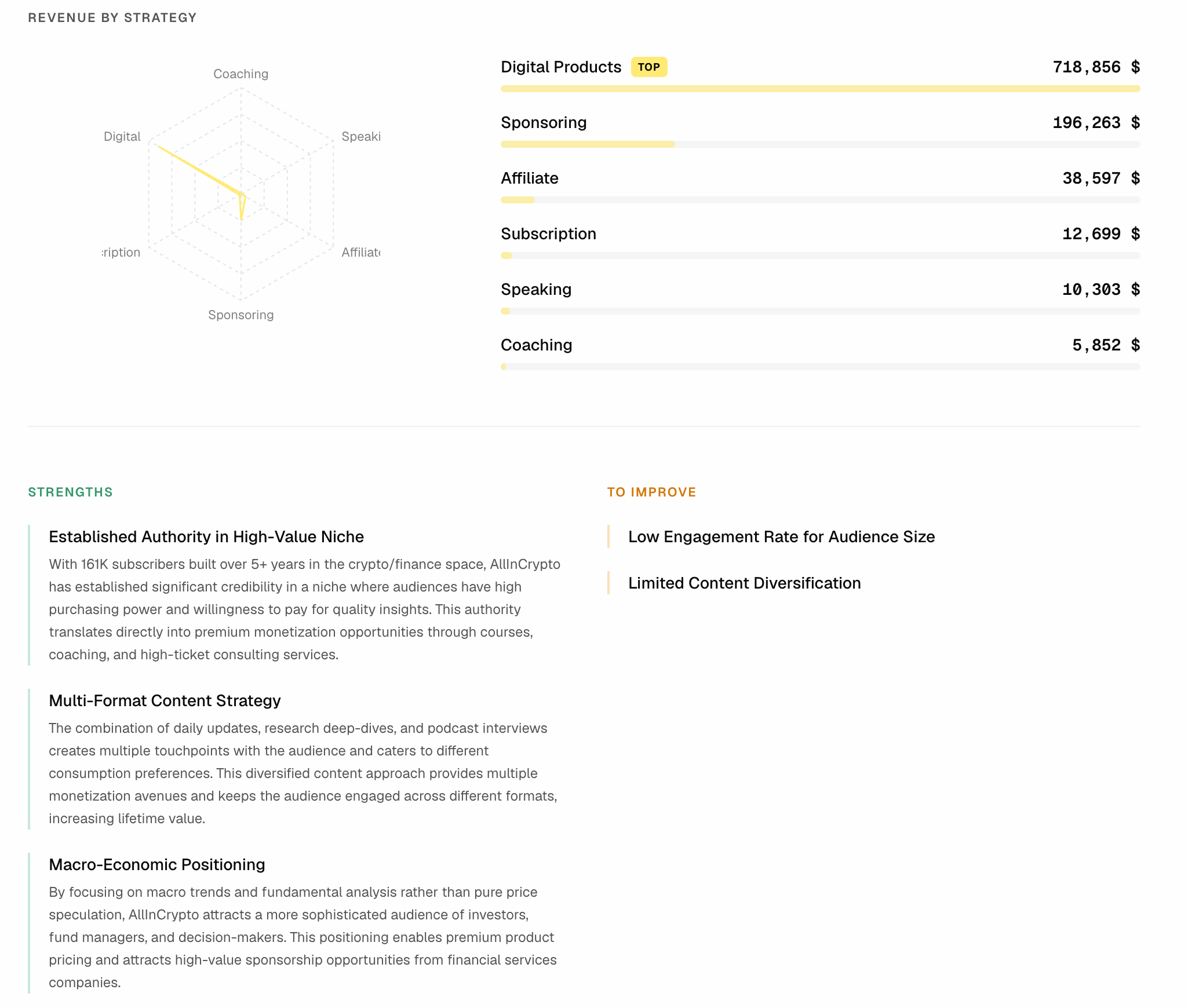Select the Affiliate revenue row label
The height and width of the screenshot is (1008, 1188).
coord(529,178)
